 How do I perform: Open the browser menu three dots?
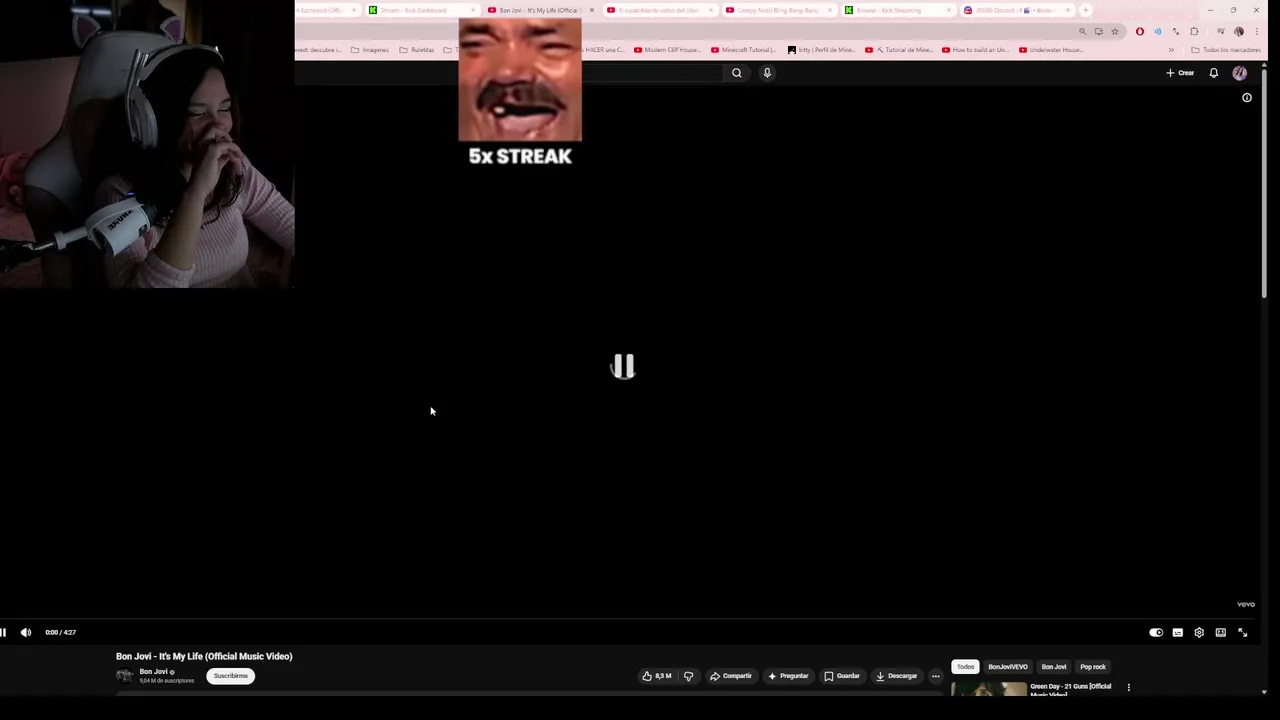[x=1257, y=31]
